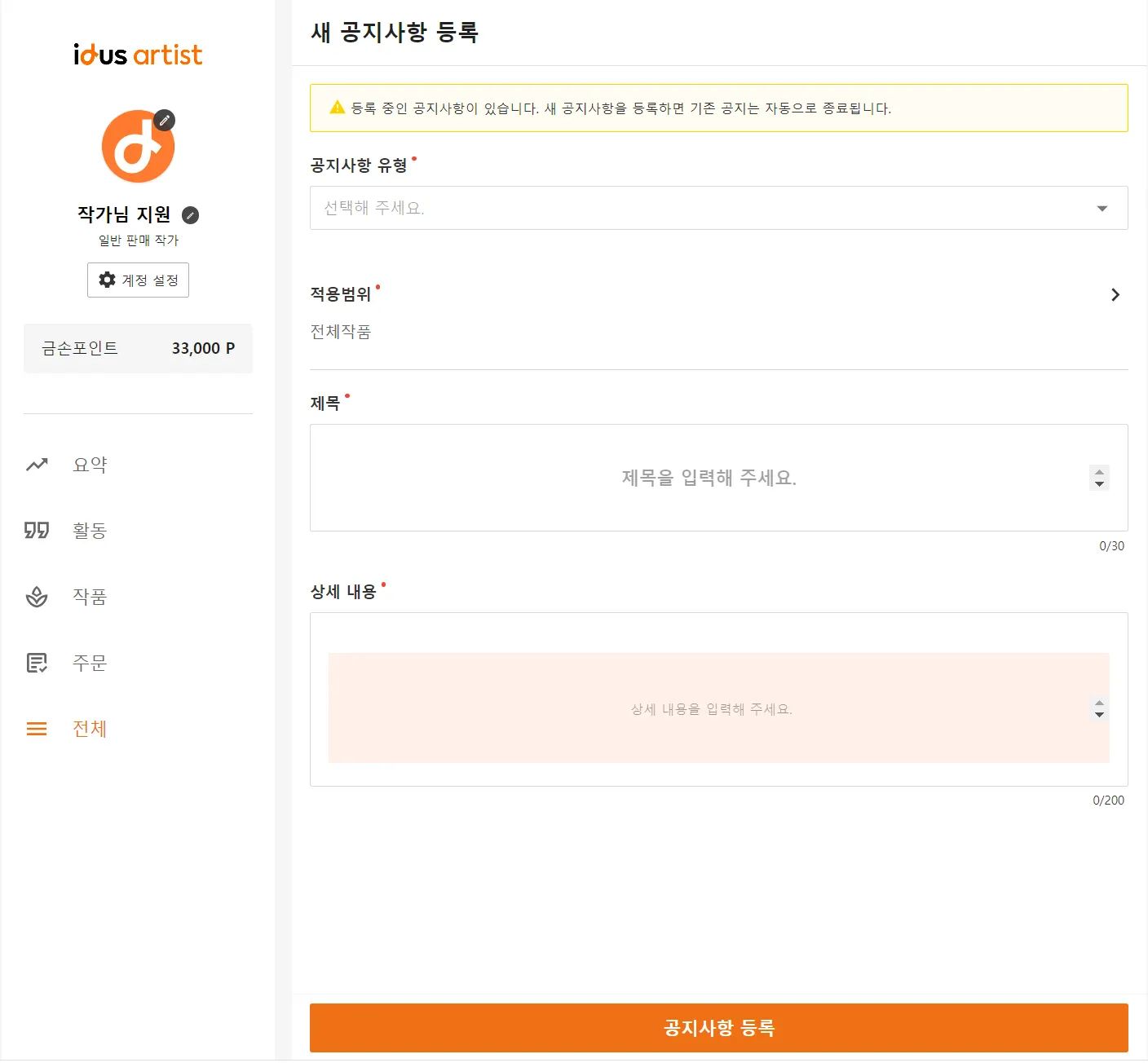The image size is (1148, 1063).
Task: Select the 작품 menu item
Action: pyautogui.click(x=90, y=597)
